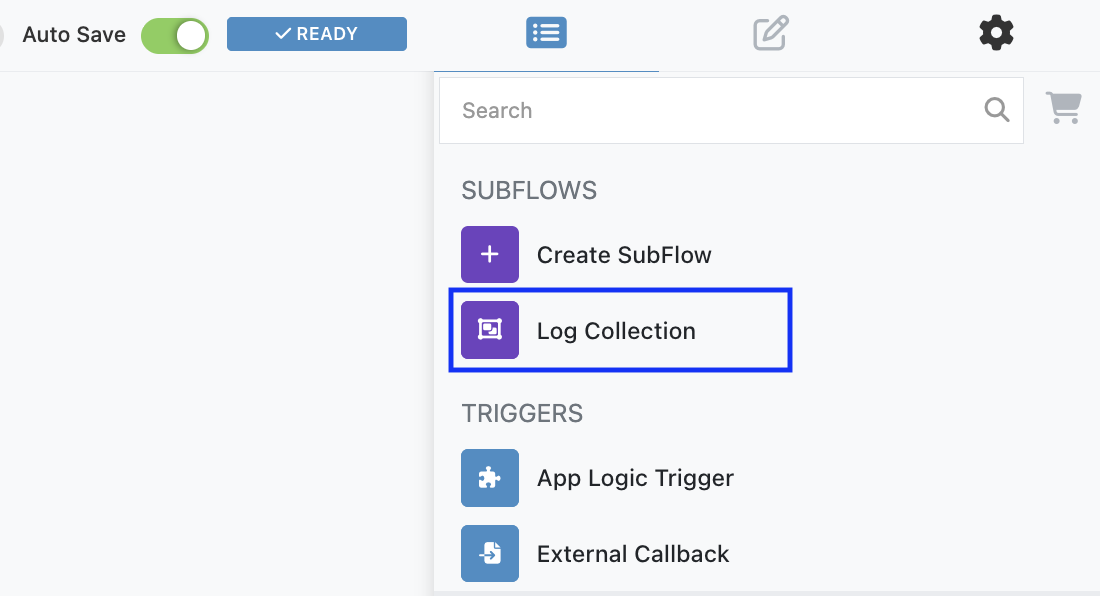Click inside the Search input field
This screenshot has height=596, width=1100.
tap(700, 110)
